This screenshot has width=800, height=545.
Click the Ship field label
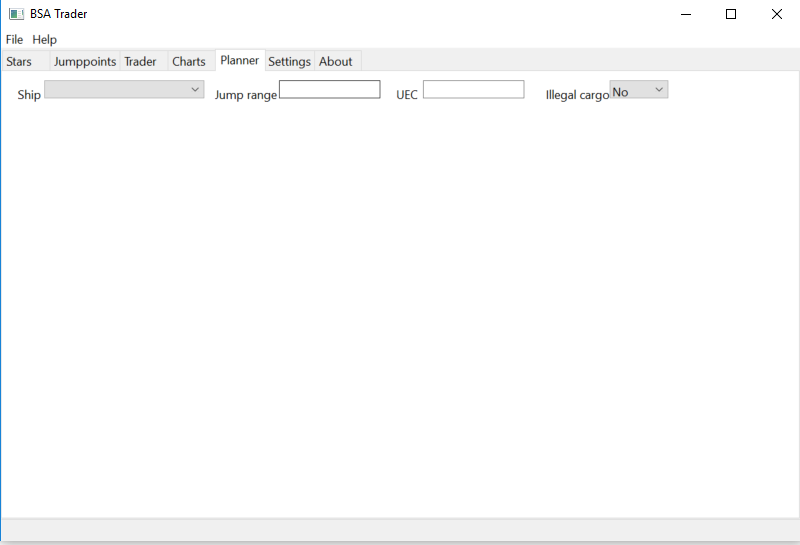coord(29,95)
